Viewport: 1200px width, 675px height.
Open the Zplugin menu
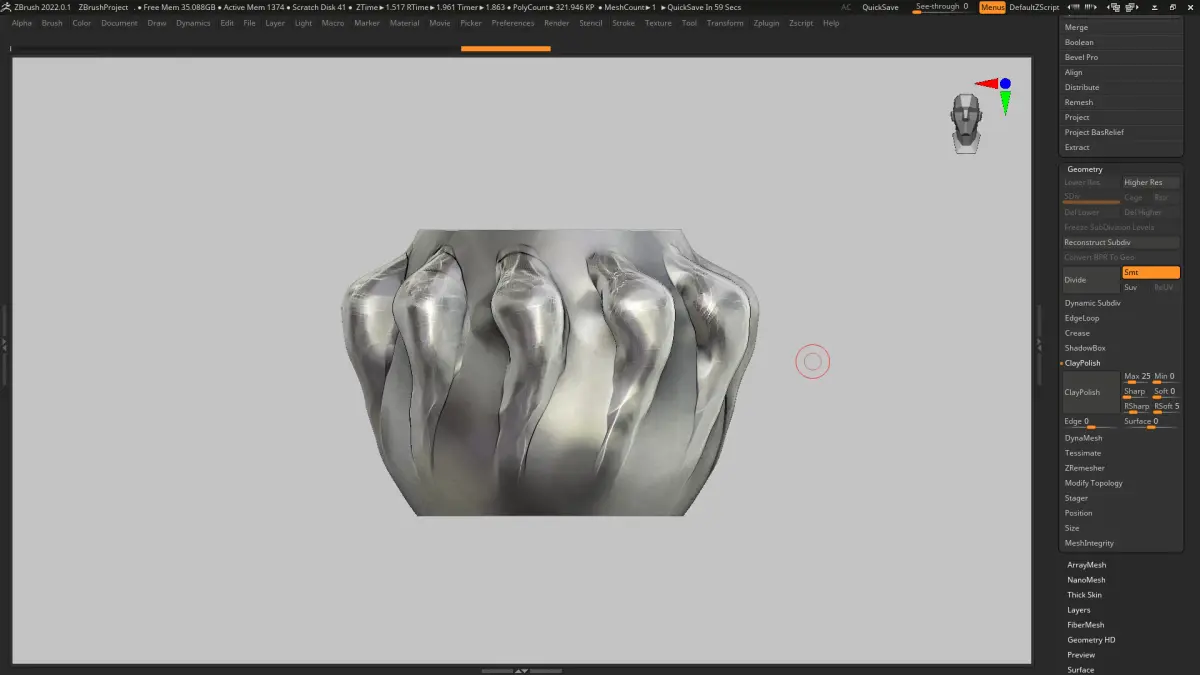pos(767,23)
